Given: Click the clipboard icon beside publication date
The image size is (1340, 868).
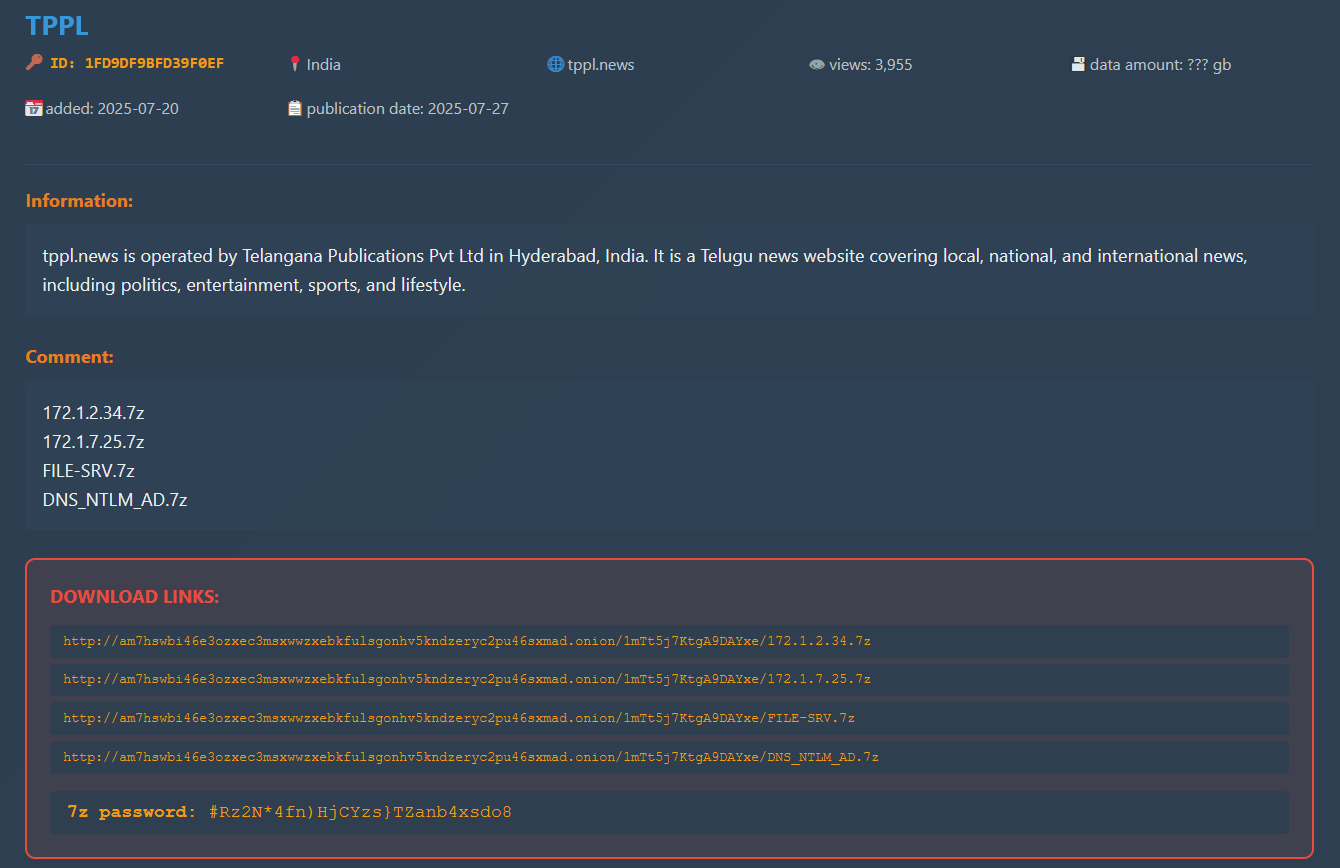Looking at the screenshot, I should tap(295, 108).
